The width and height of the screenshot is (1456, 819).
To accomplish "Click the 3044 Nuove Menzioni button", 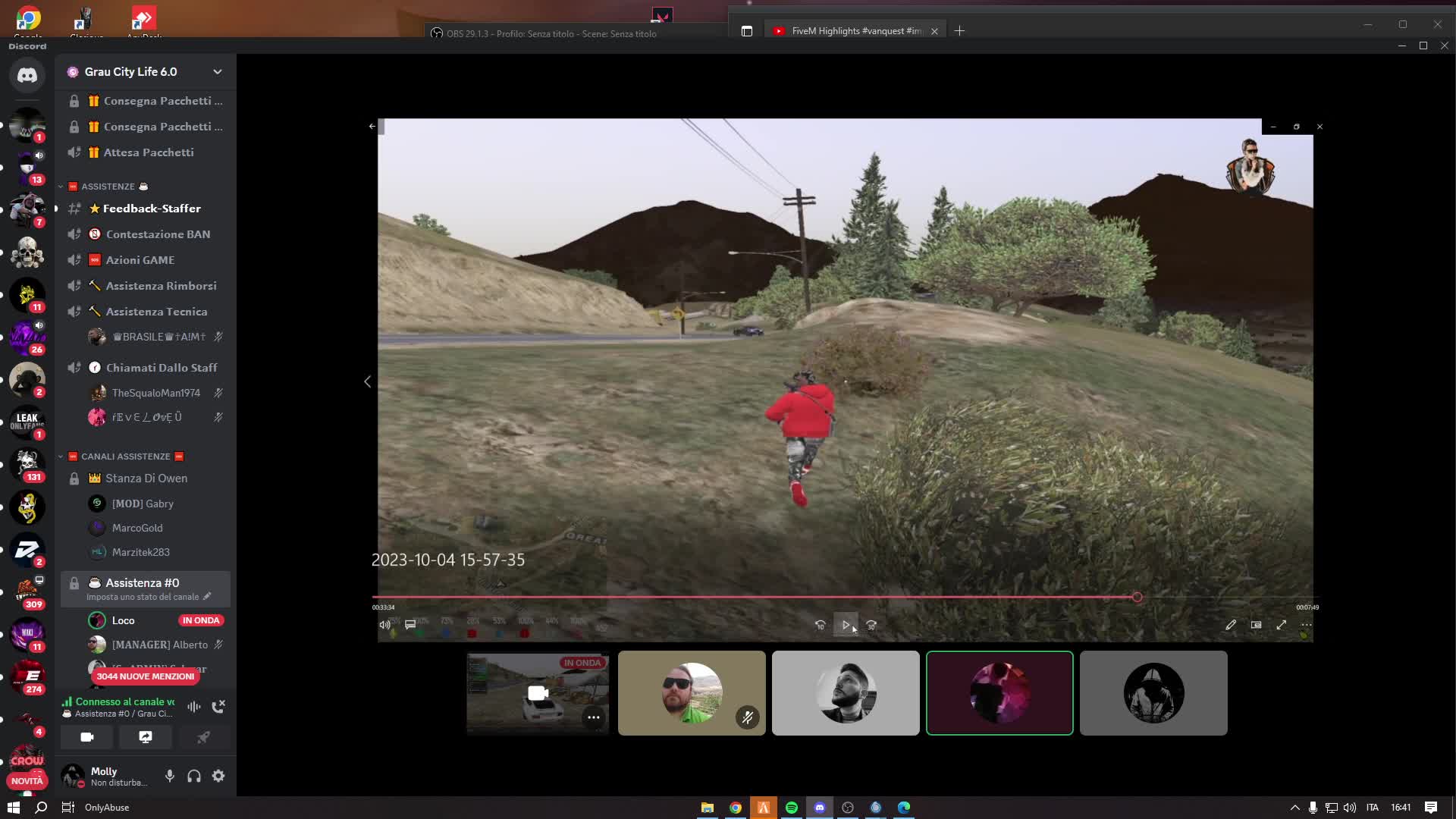I will (x=145, y=676).
